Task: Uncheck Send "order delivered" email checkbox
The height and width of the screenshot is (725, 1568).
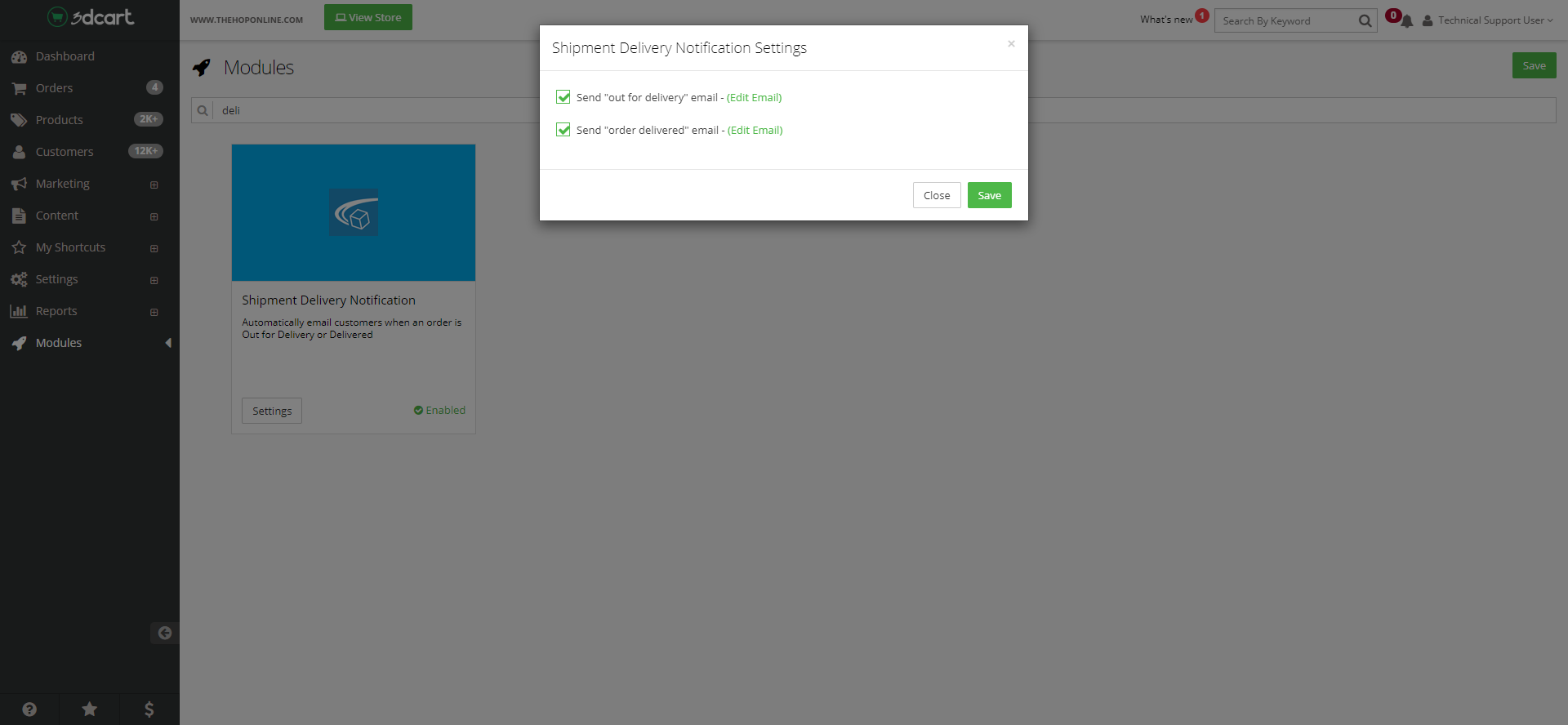Action: pos(563,130)
